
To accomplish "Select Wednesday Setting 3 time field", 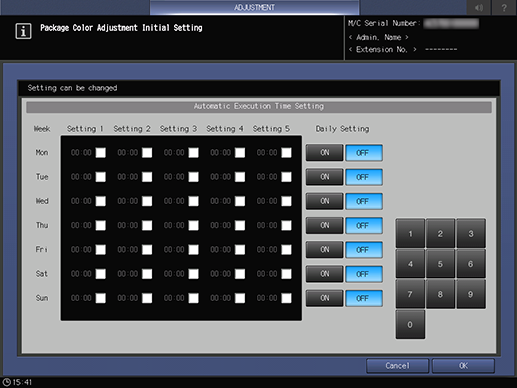I will click(x=174, y=201).
